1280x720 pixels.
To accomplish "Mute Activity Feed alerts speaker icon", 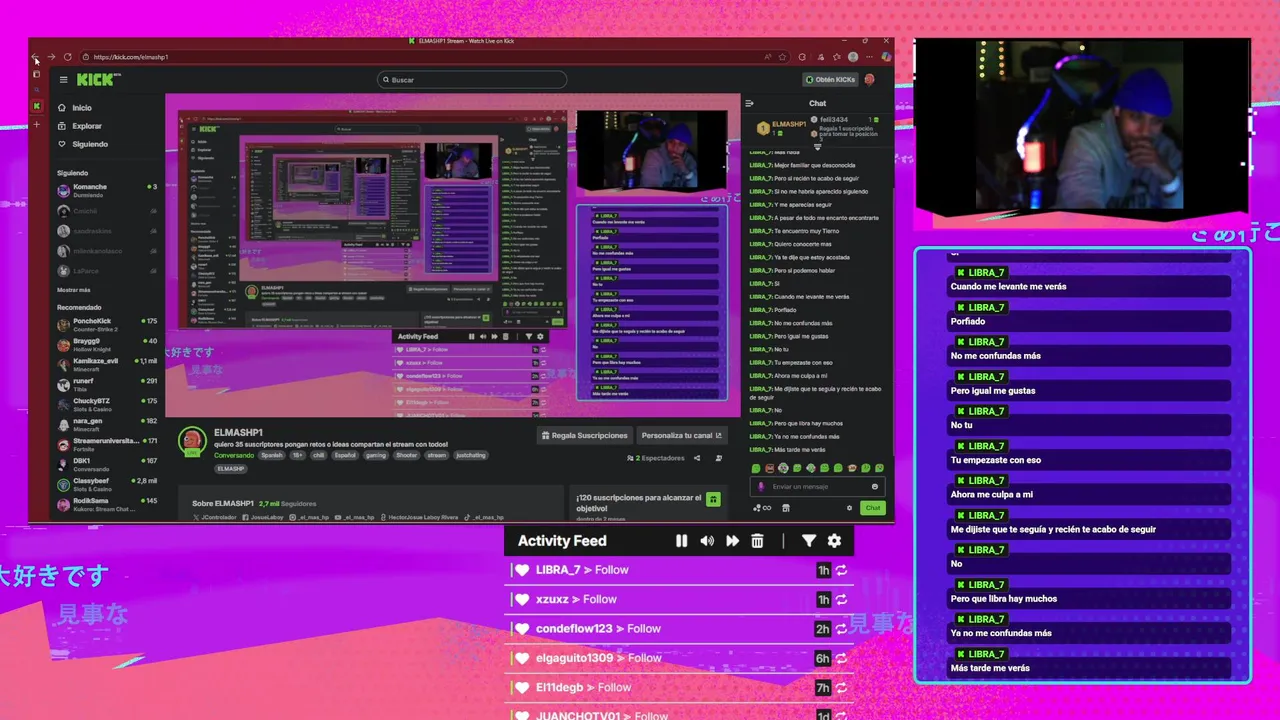I will point(707,541).
